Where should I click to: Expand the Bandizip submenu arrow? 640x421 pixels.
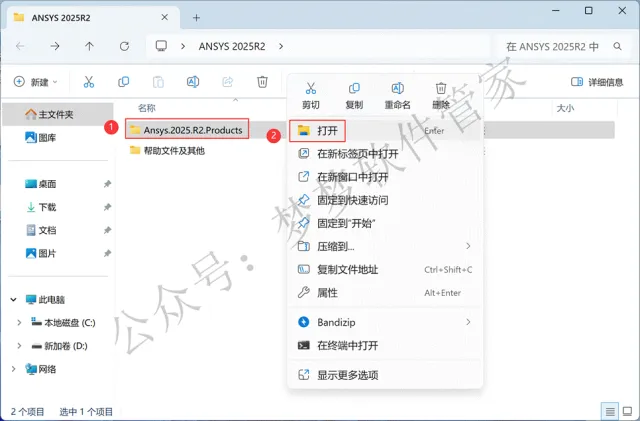coord(468,322)
